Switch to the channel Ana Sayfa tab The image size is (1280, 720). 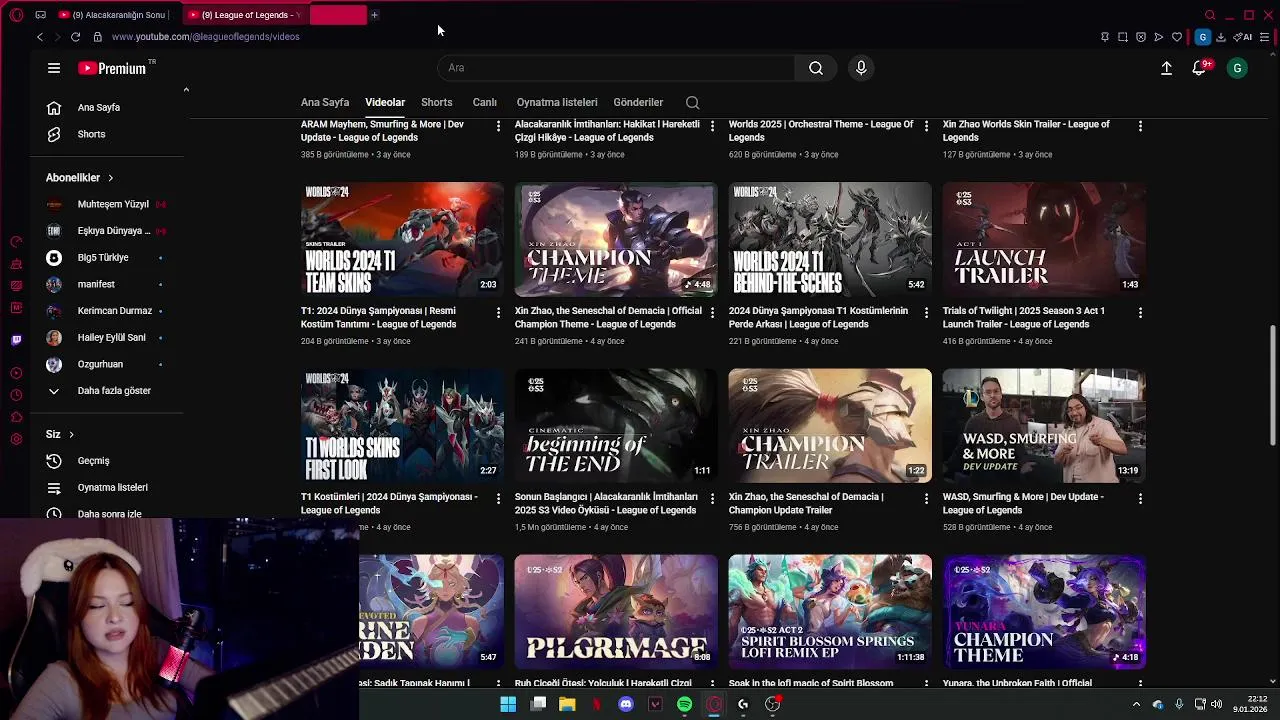325,102
